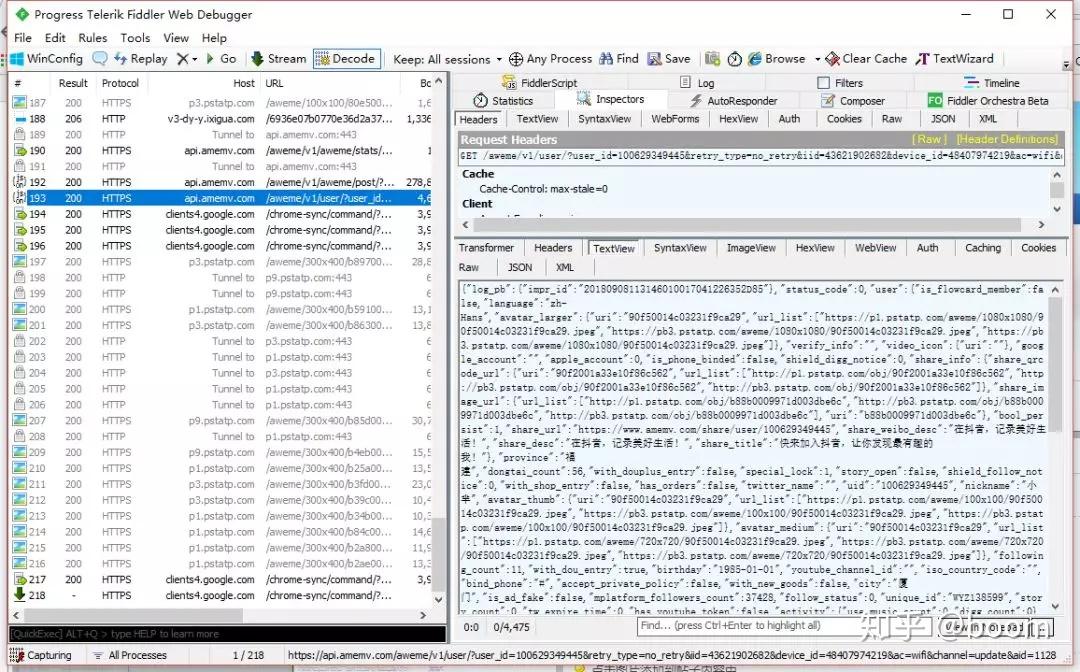Switch to the Statistics tab

coord(503,101)
